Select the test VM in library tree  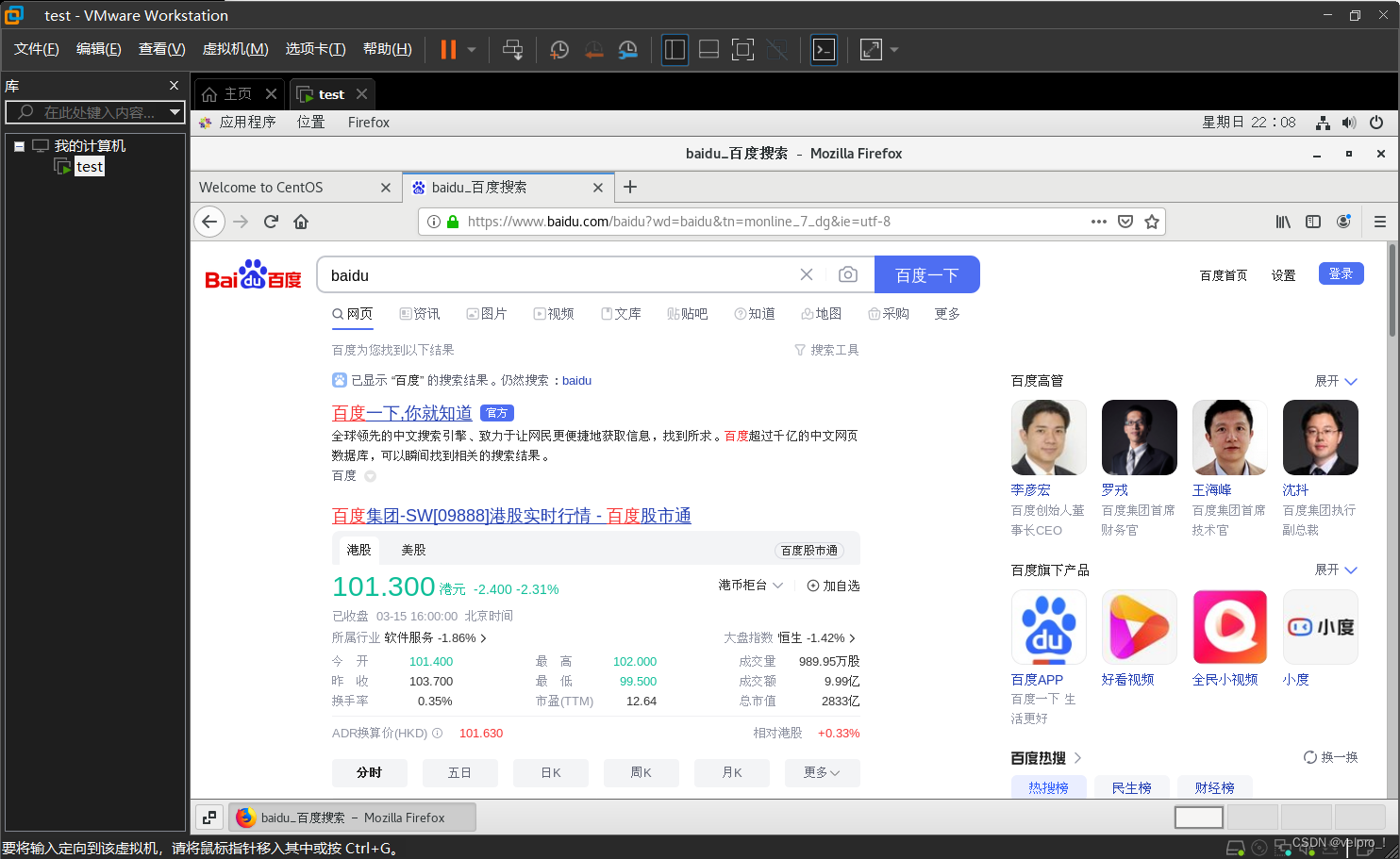90,167
